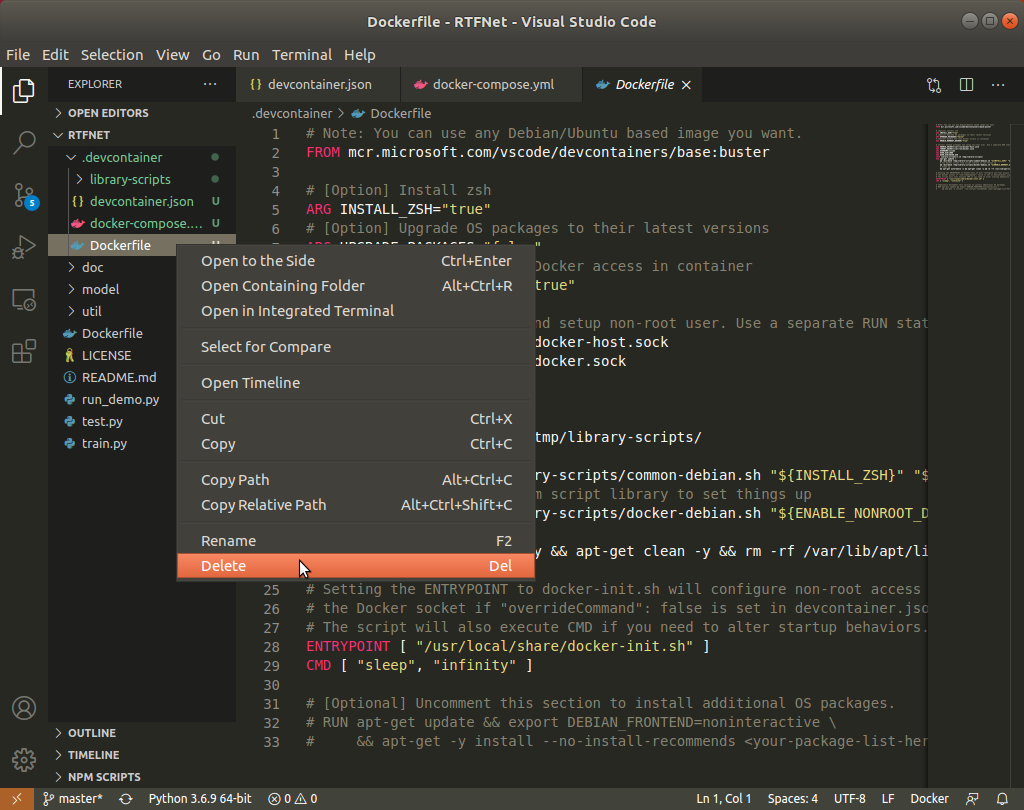This screenshot has height=810, width=1024.
Task: Open the root Dockerfile below util folder
Action: pyautogui.click(x=112, y=333)
